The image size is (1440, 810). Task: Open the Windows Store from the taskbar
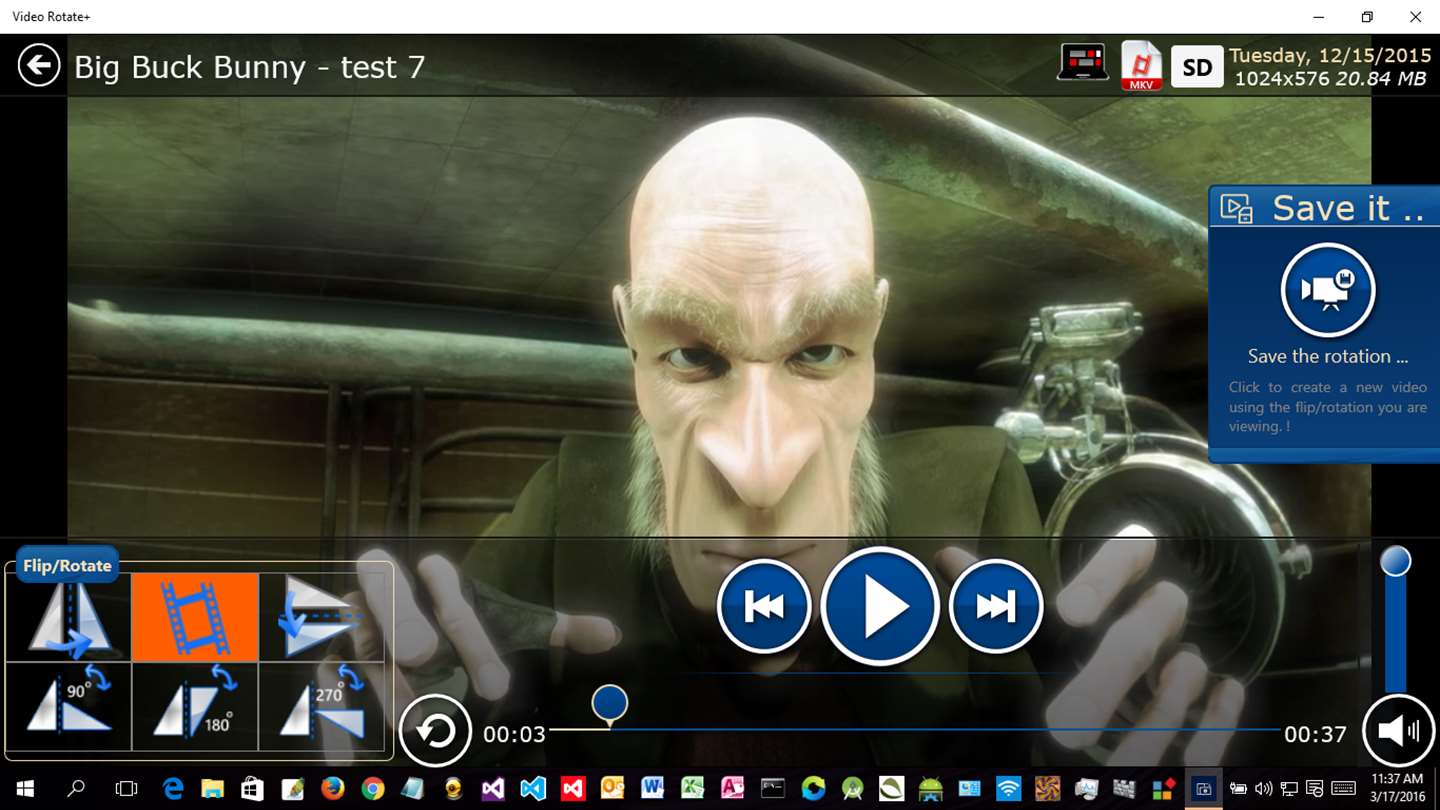(253, 789)
